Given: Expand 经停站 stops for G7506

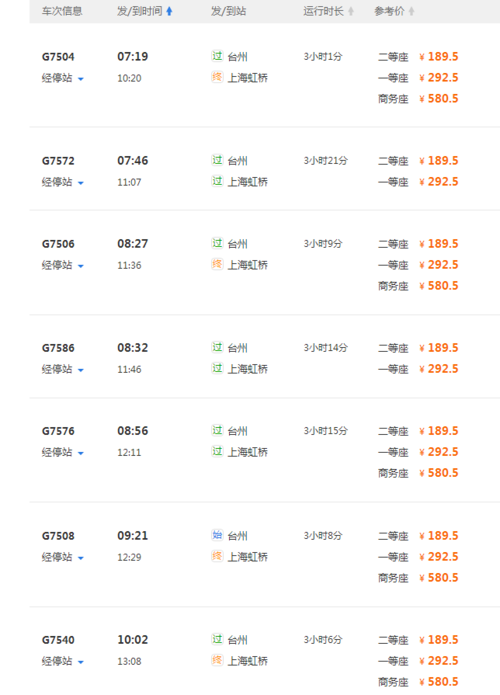Looking at the screenshot, I should click(x=62, y=265).
